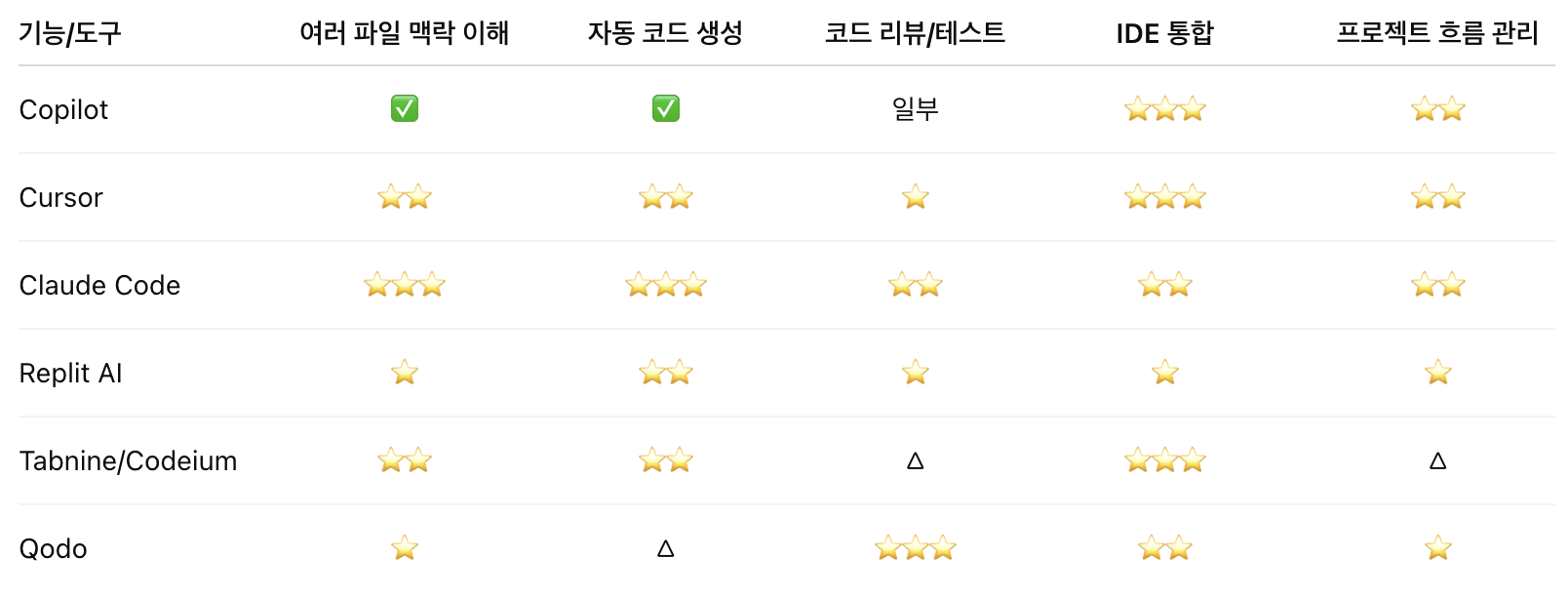Click Replit AI's star under IDE 통합
The image size is (1568, 597).
coord(1165,373)
